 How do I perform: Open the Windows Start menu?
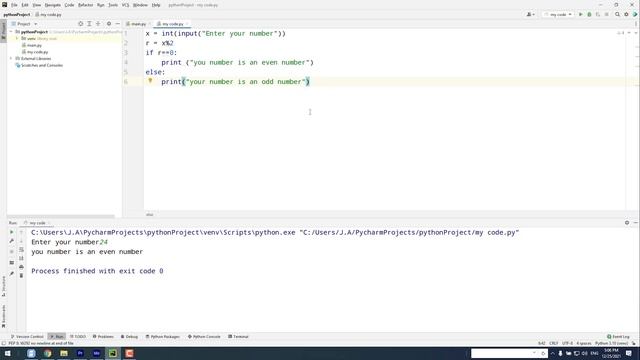(7, 353)
